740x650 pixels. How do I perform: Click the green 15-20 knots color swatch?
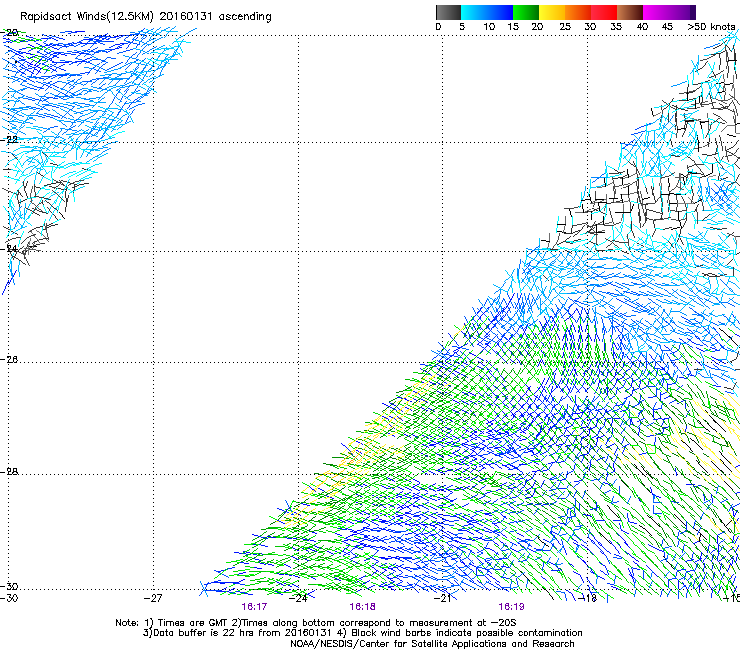526,12
